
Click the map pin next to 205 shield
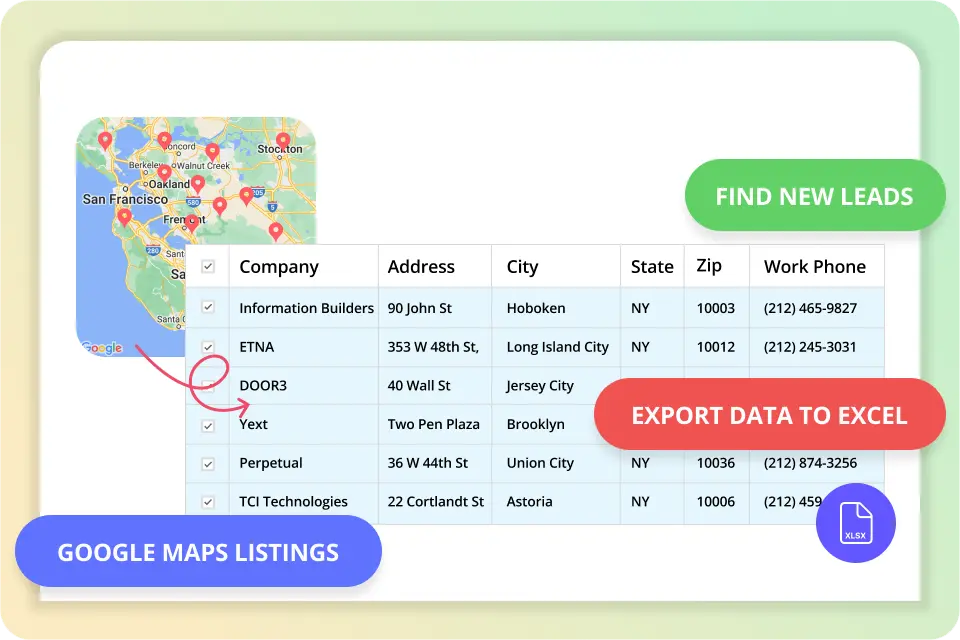coord(246,196)
